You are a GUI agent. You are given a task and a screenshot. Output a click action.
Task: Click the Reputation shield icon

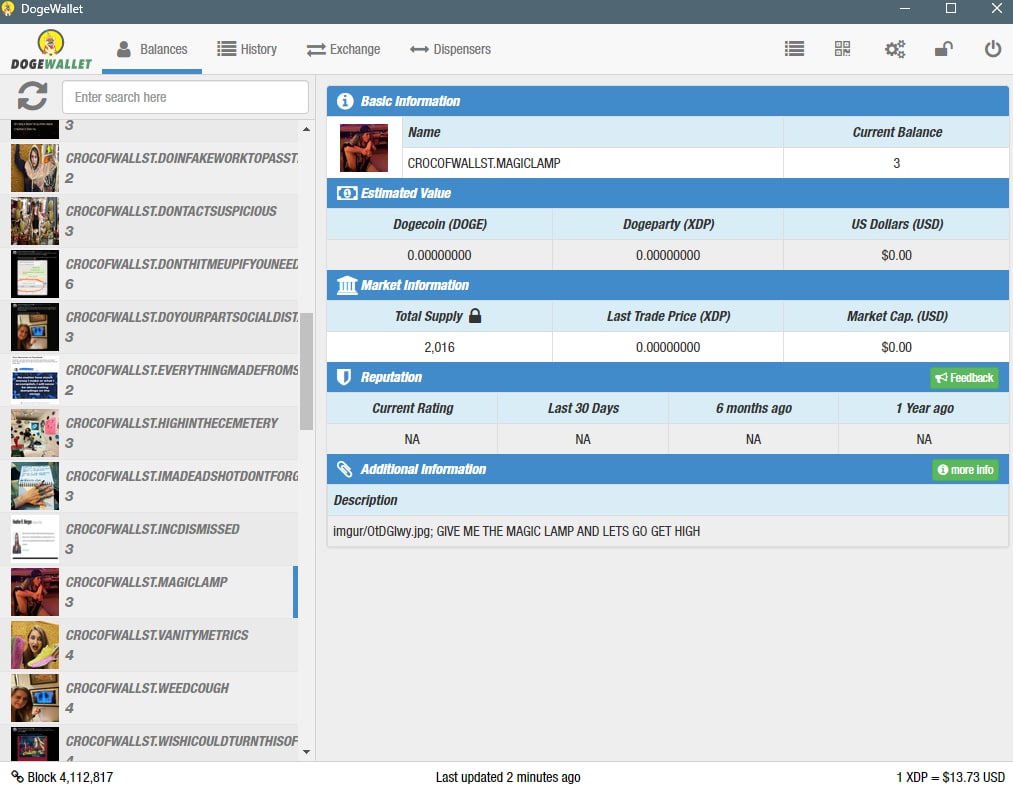click(x=344, y=377)
